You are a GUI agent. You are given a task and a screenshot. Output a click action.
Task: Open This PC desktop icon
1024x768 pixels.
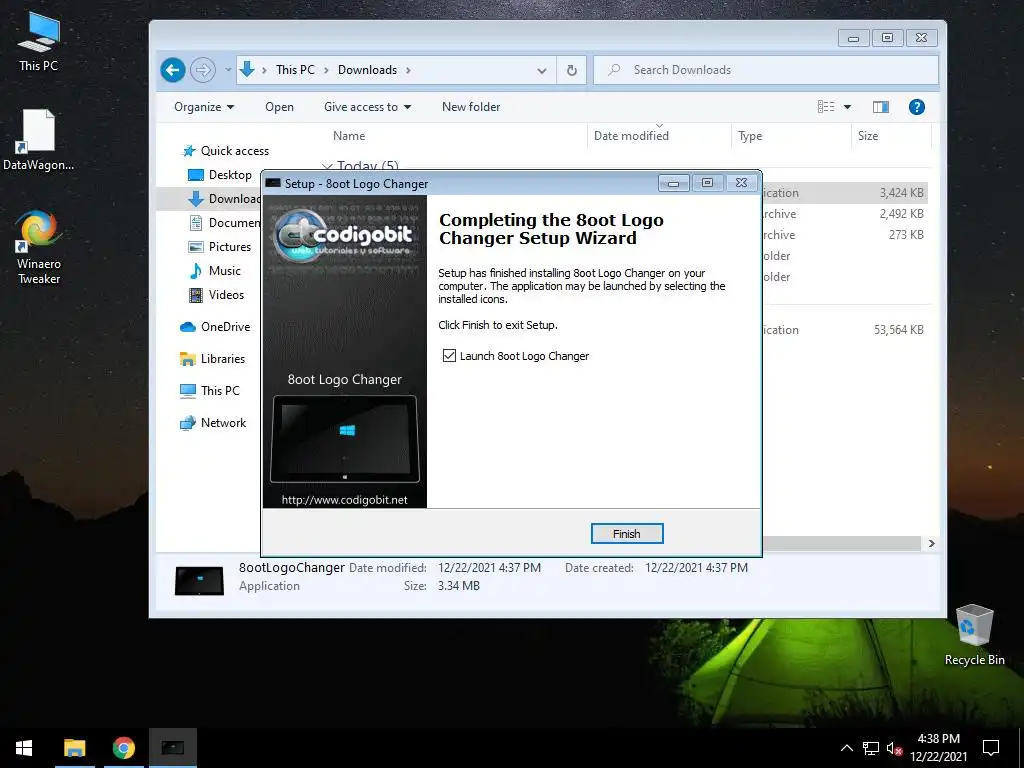click(39, 41)
